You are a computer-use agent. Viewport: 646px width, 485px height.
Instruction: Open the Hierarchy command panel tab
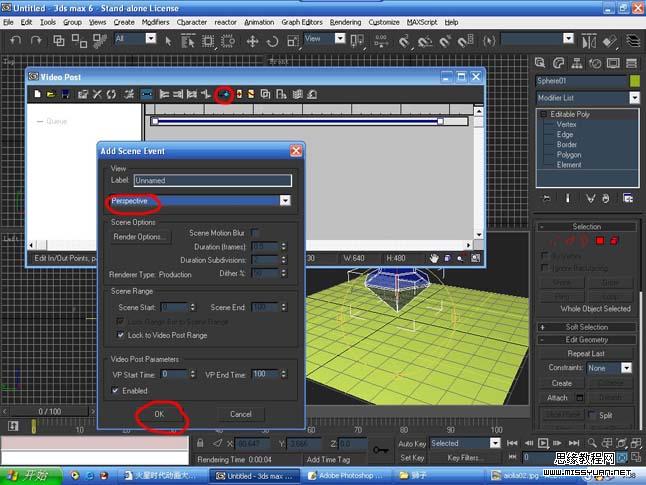pos(577,63)
